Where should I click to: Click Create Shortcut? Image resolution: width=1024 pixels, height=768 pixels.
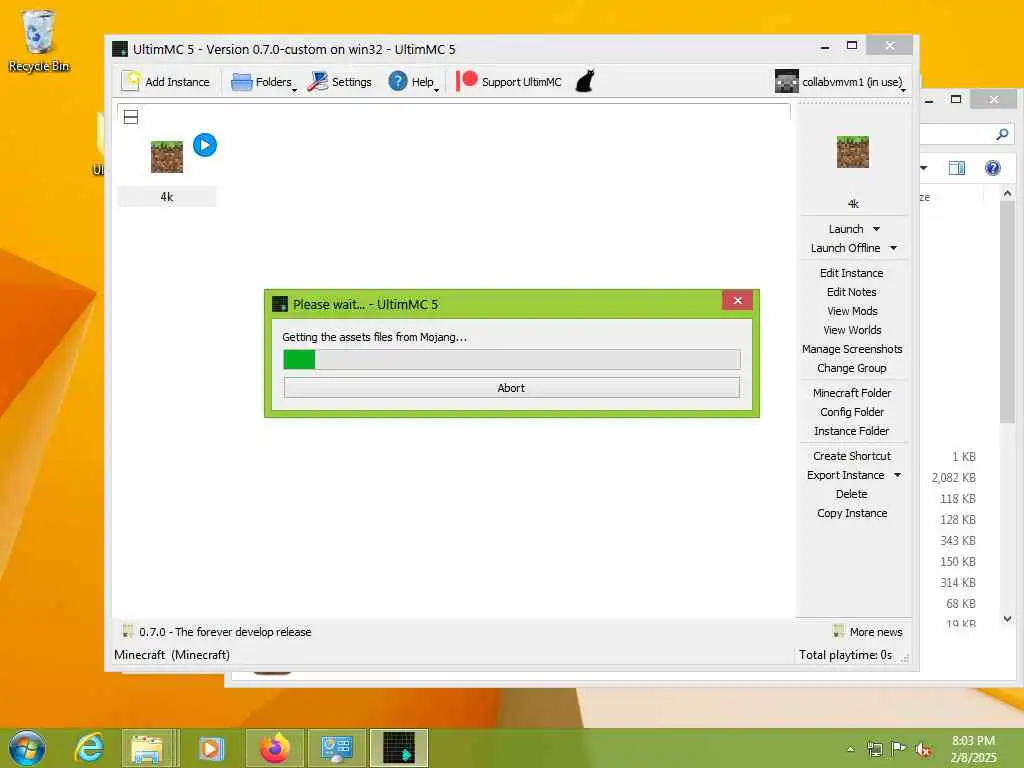(x=852, y=455)
